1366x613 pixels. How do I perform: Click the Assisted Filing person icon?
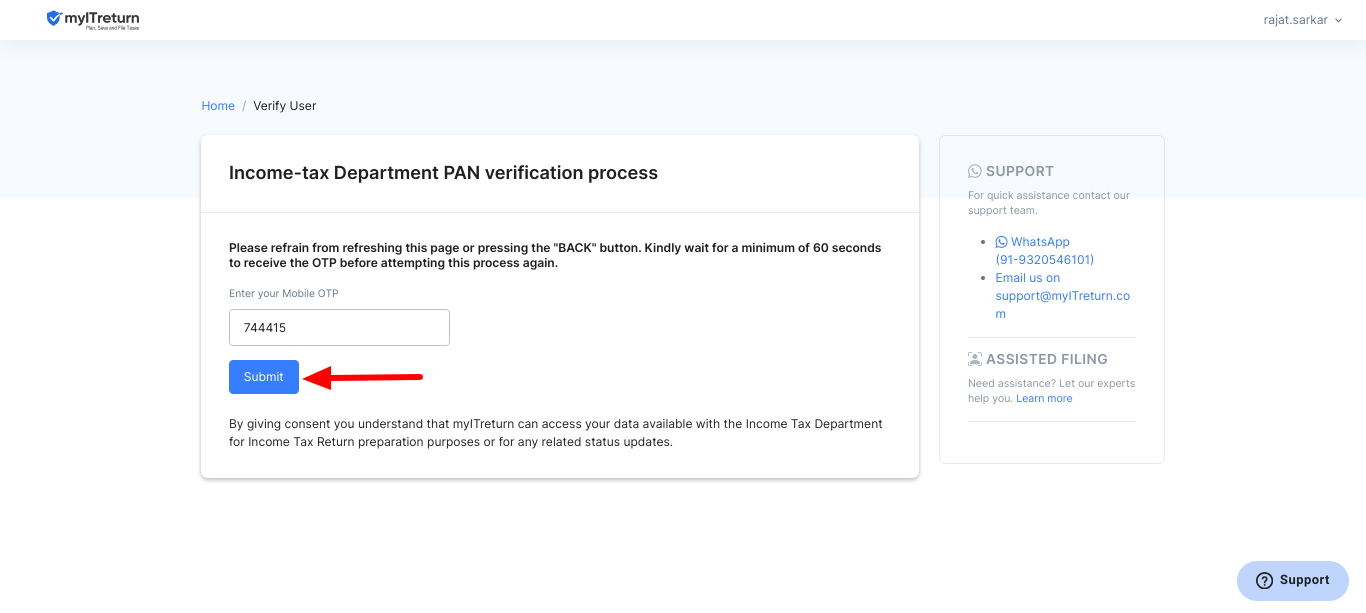click(x=975, y=359)
